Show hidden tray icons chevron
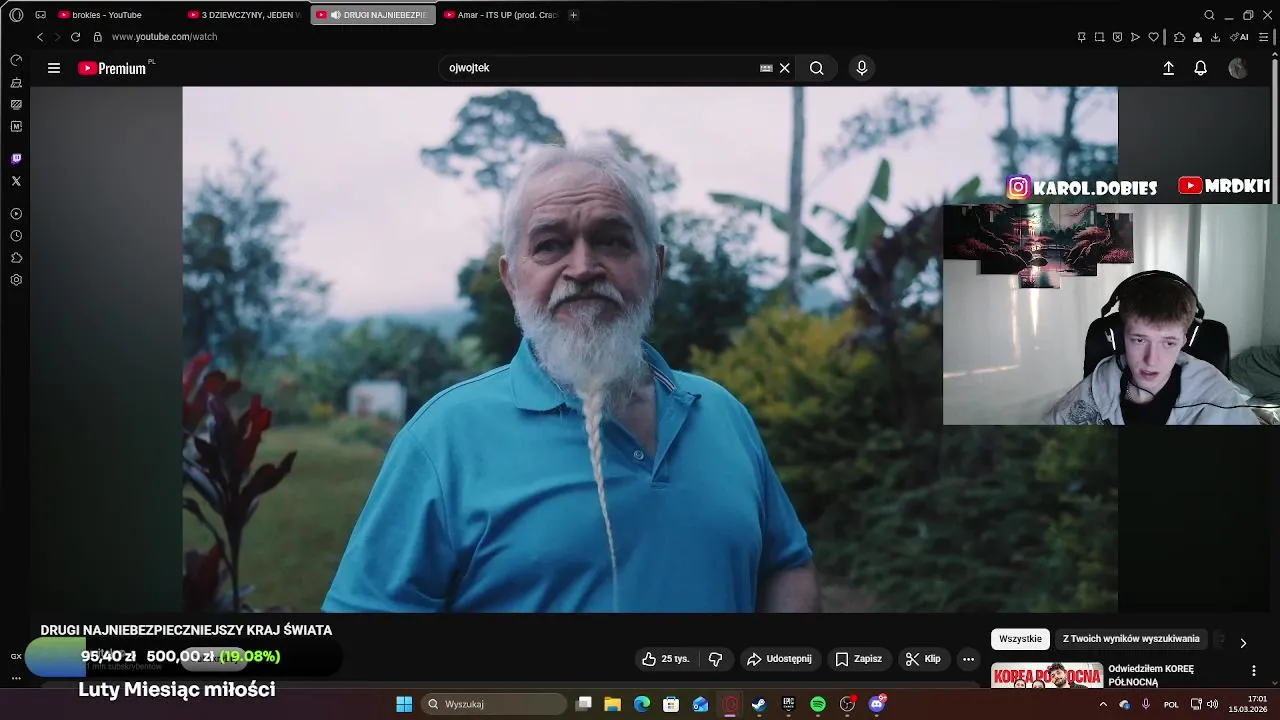This screenshot has height=720, width=1280. [1103, 704]
